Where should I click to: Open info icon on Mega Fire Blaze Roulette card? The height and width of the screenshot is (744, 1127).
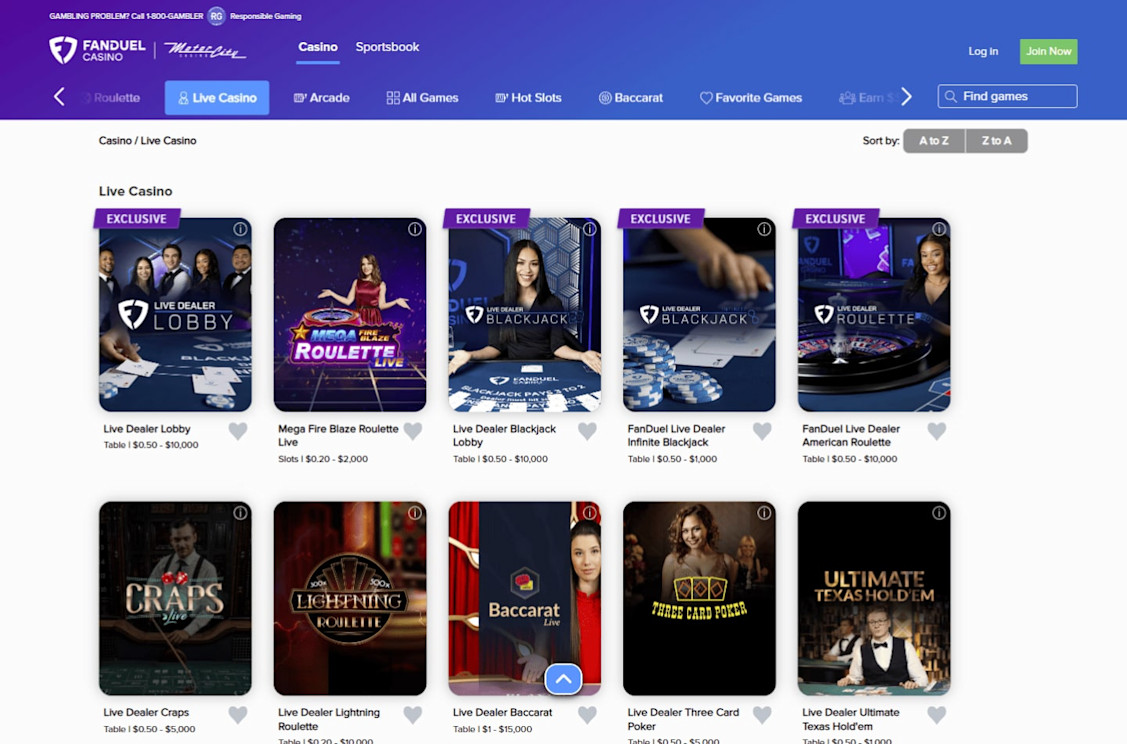tap(415, 229)
